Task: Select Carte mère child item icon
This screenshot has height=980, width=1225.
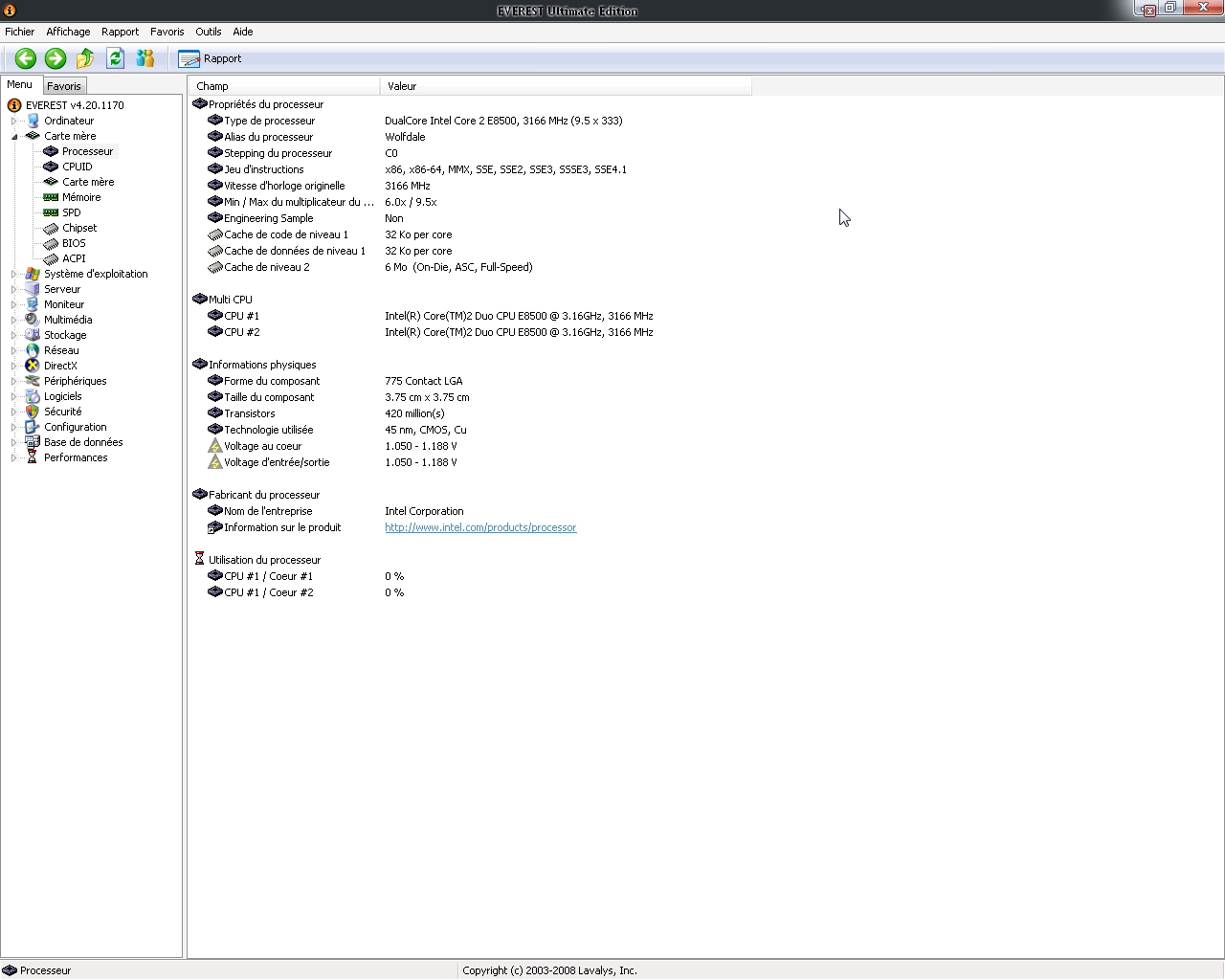Action: click(x=51, y=182)
